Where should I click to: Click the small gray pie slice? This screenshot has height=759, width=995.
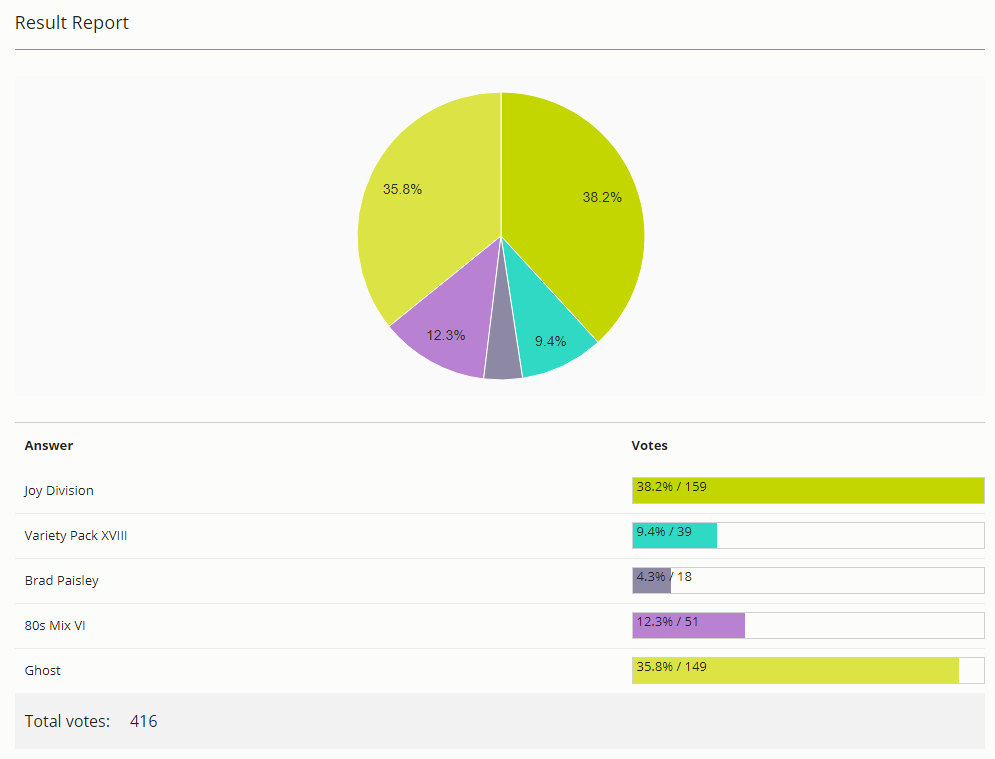coord(503,343)
